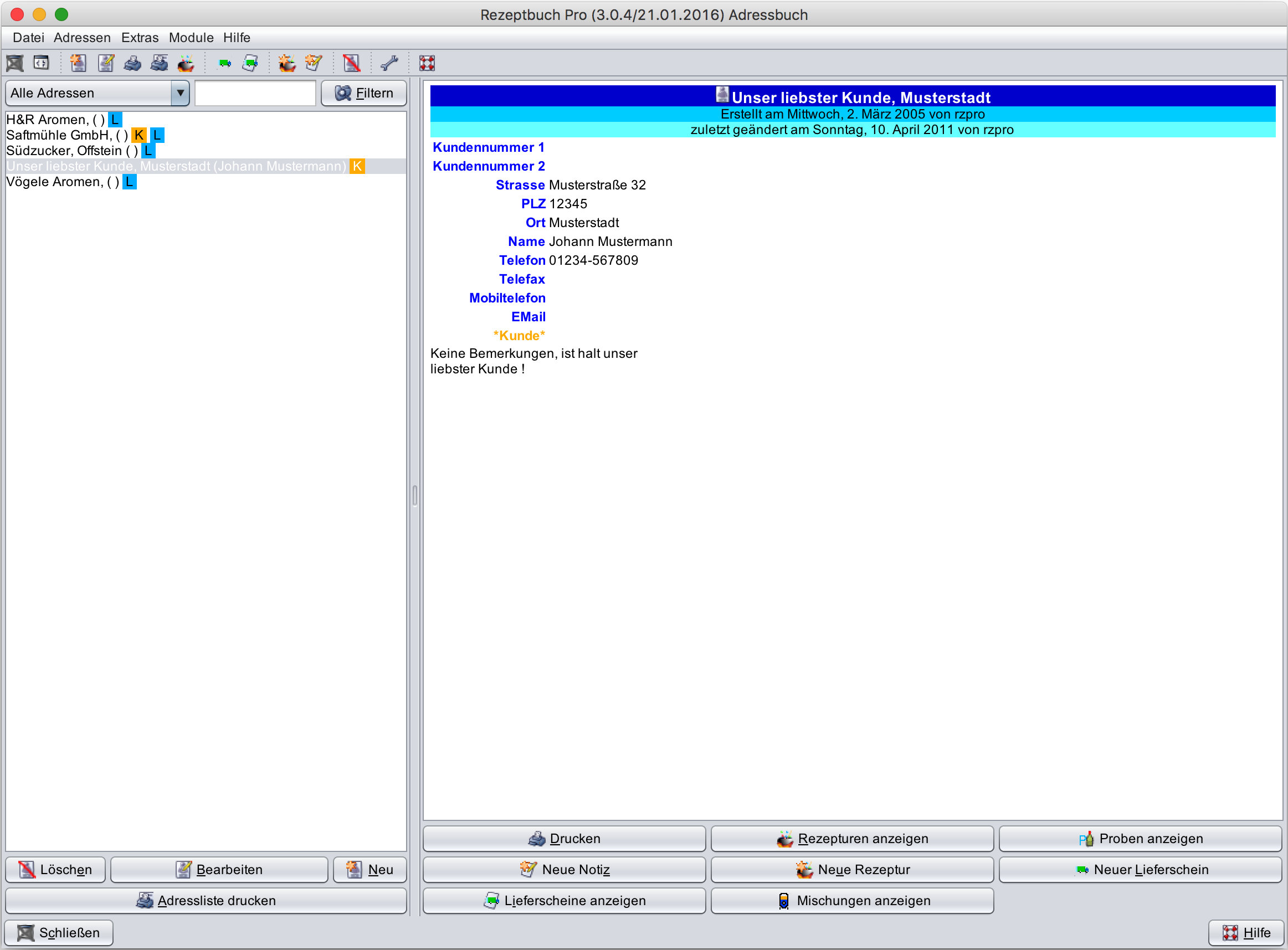The image size is (1288, 950).
Task: Click the lifebuoy help toolbar icon
Action: 427,63
